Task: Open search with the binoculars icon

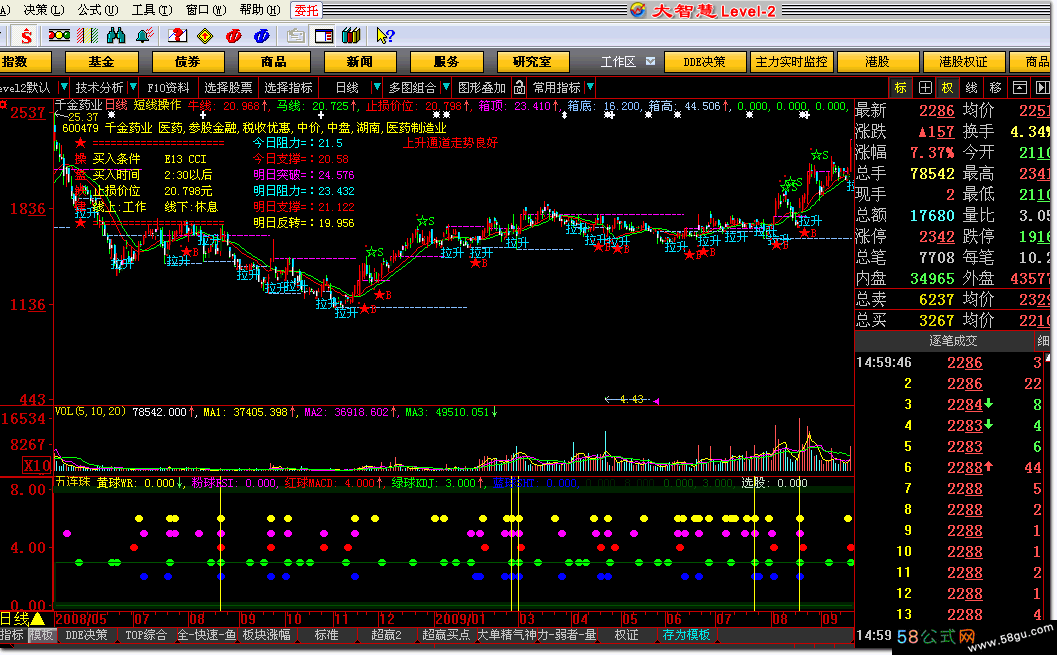Action: [x=116, y=35]
